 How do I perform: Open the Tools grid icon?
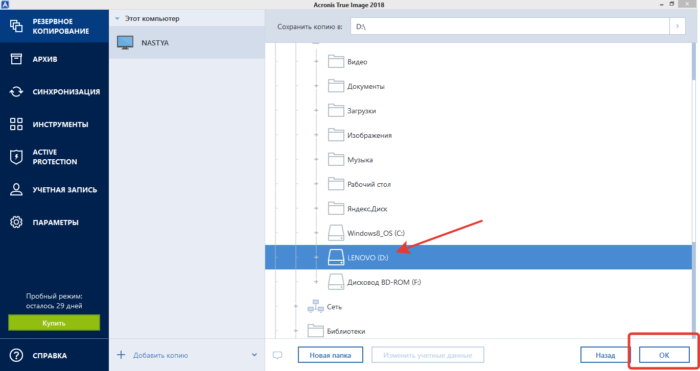(16, 124)
